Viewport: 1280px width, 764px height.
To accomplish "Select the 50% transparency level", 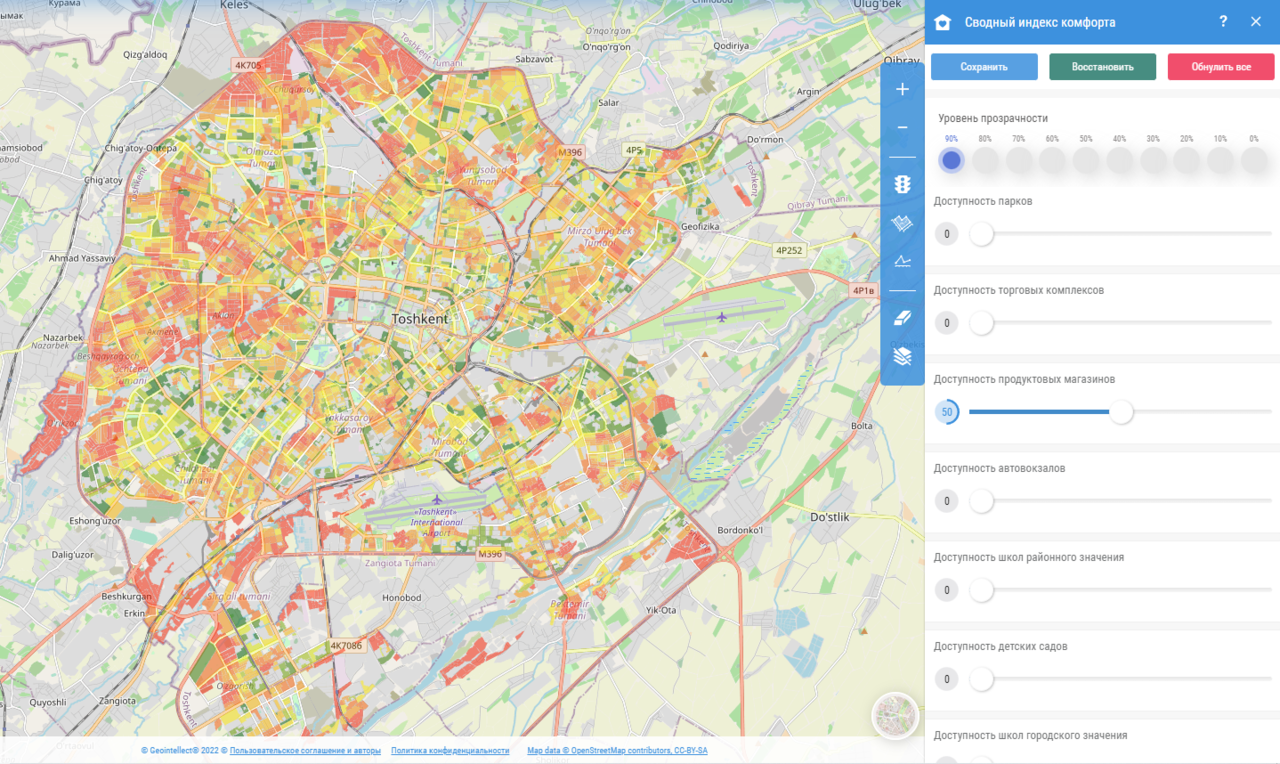I will coord(1086,160).
